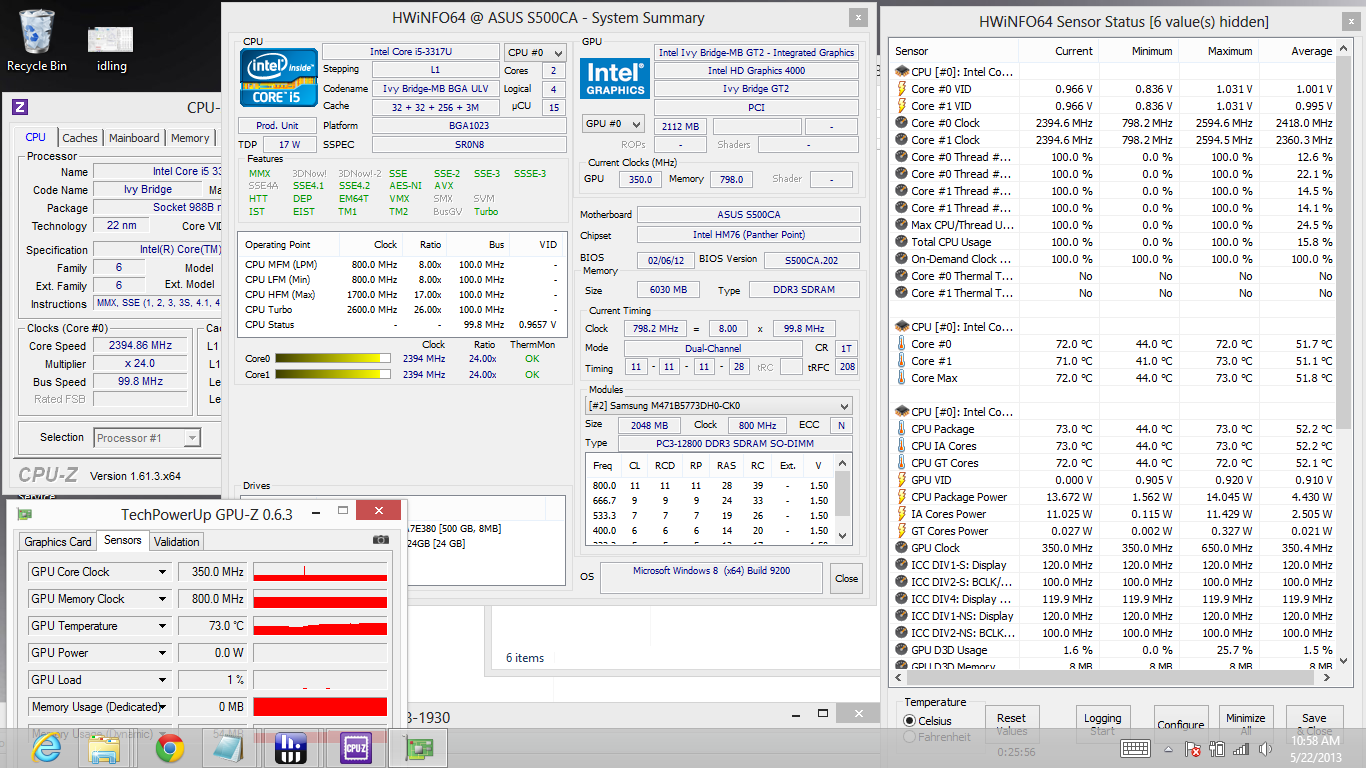The image size is (1366, 768).
Task: Click the lightning icon beside Core #0 VID
Action: click(901, 89)
